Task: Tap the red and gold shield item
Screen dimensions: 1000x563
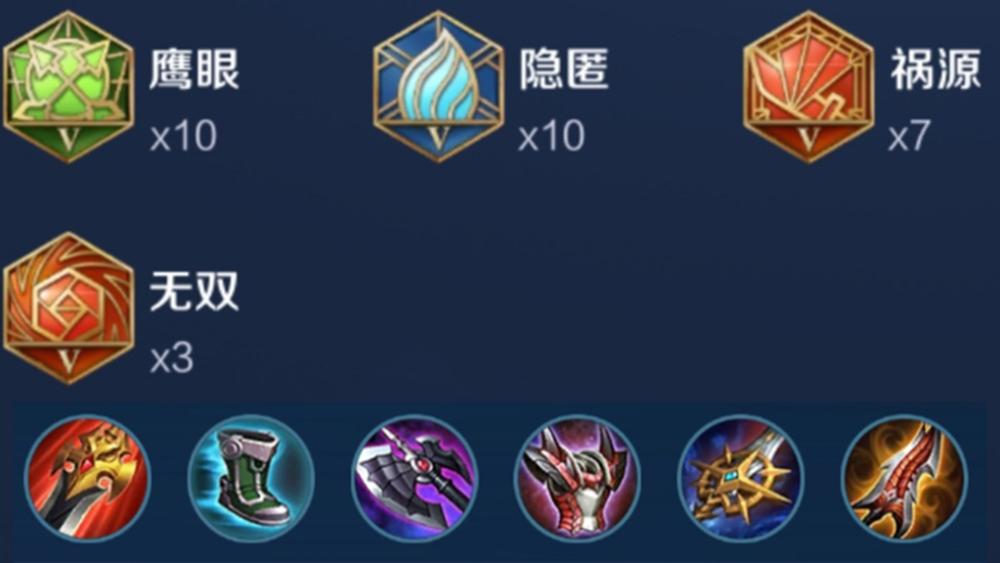Action: tap(87, 478)
